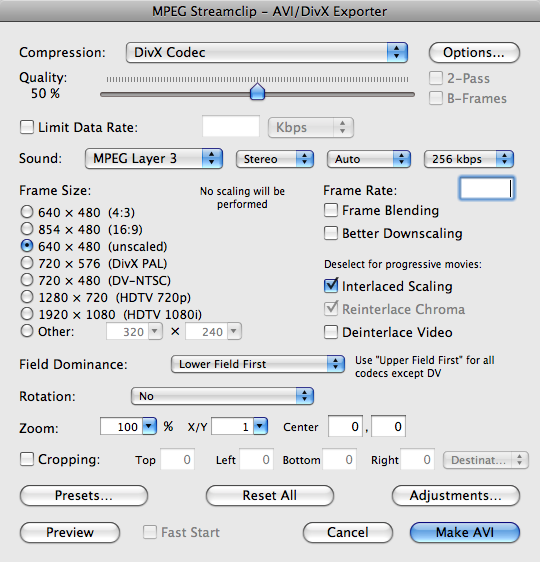Enable the Cropping checkbox

(x=27, y=459)
